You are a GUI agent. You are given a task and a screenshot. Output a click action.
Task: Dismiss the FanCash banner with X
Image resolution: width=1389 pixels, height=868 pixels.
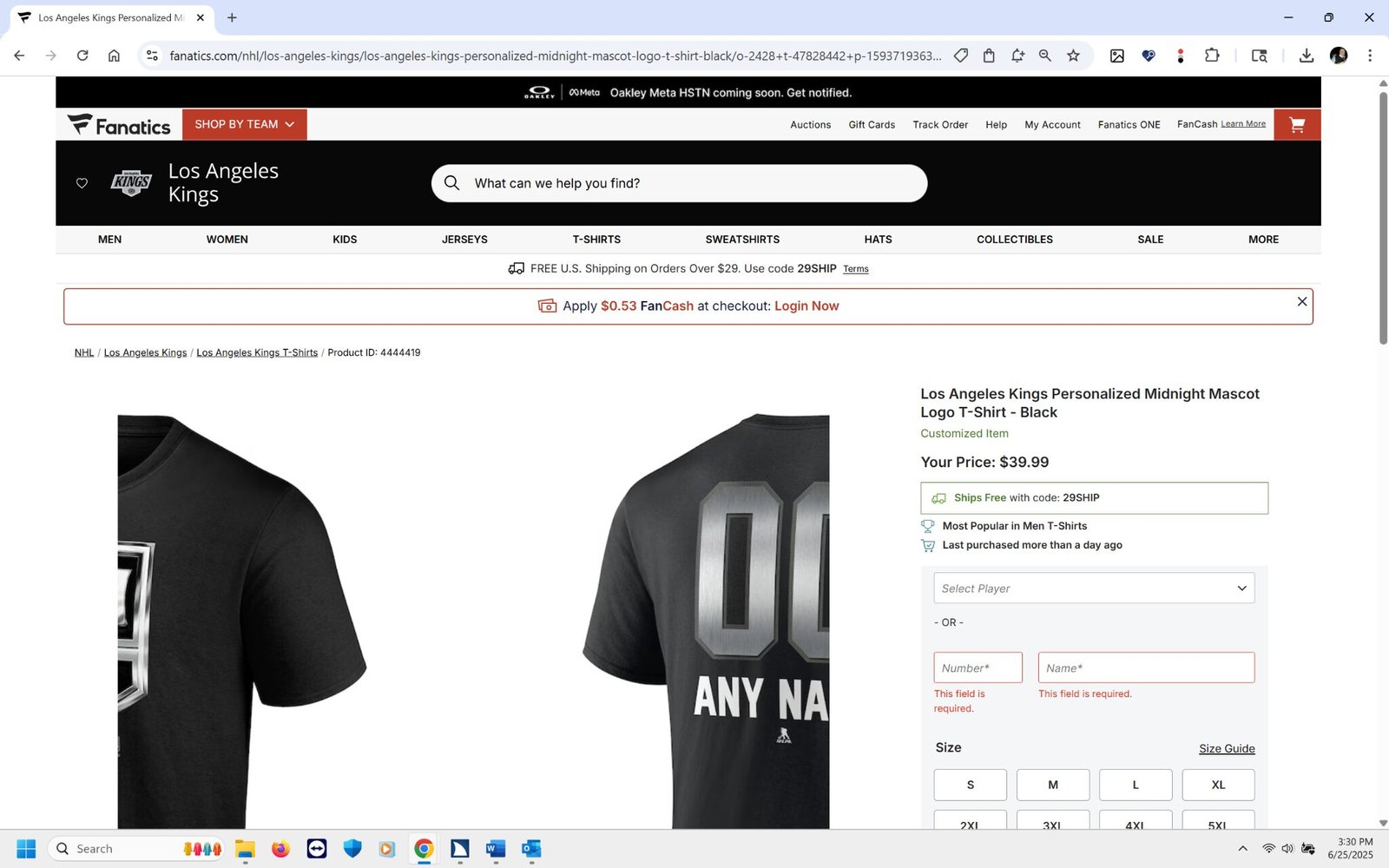1301,301
